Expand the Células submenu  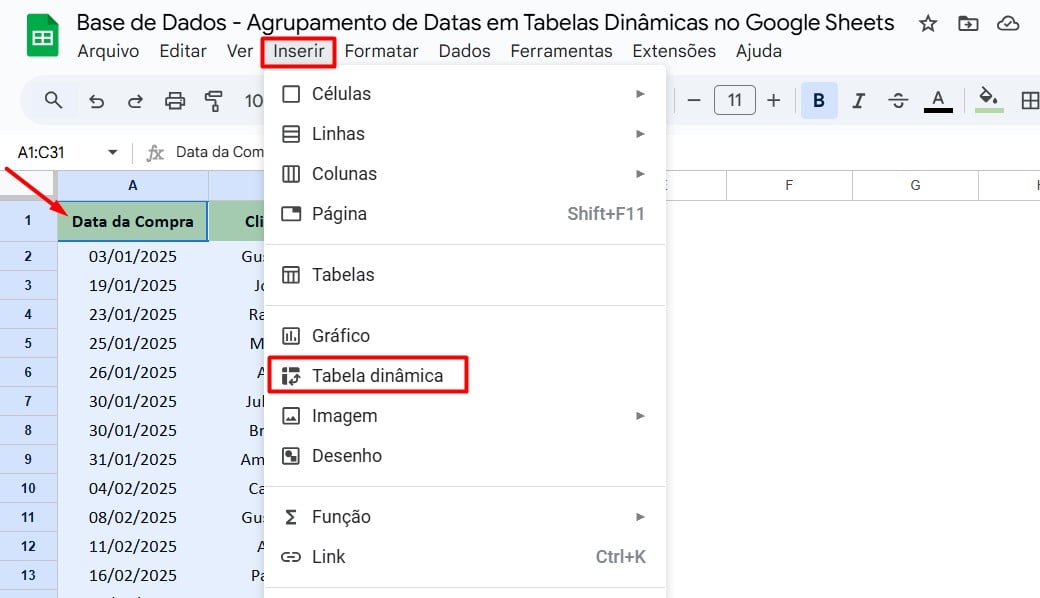tap(464, 94)
